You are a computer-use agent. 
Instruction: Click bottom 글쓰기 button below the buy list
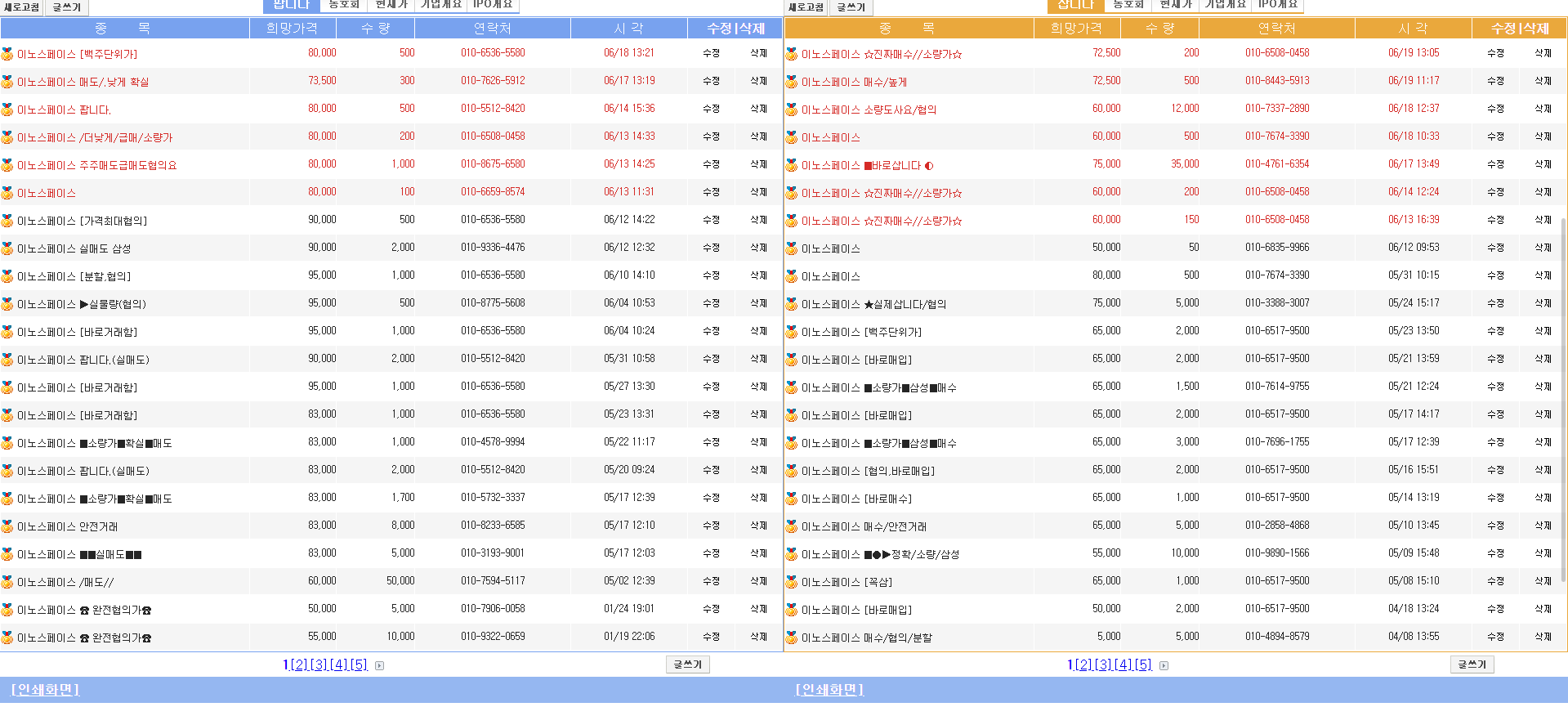click(1472, 664)
